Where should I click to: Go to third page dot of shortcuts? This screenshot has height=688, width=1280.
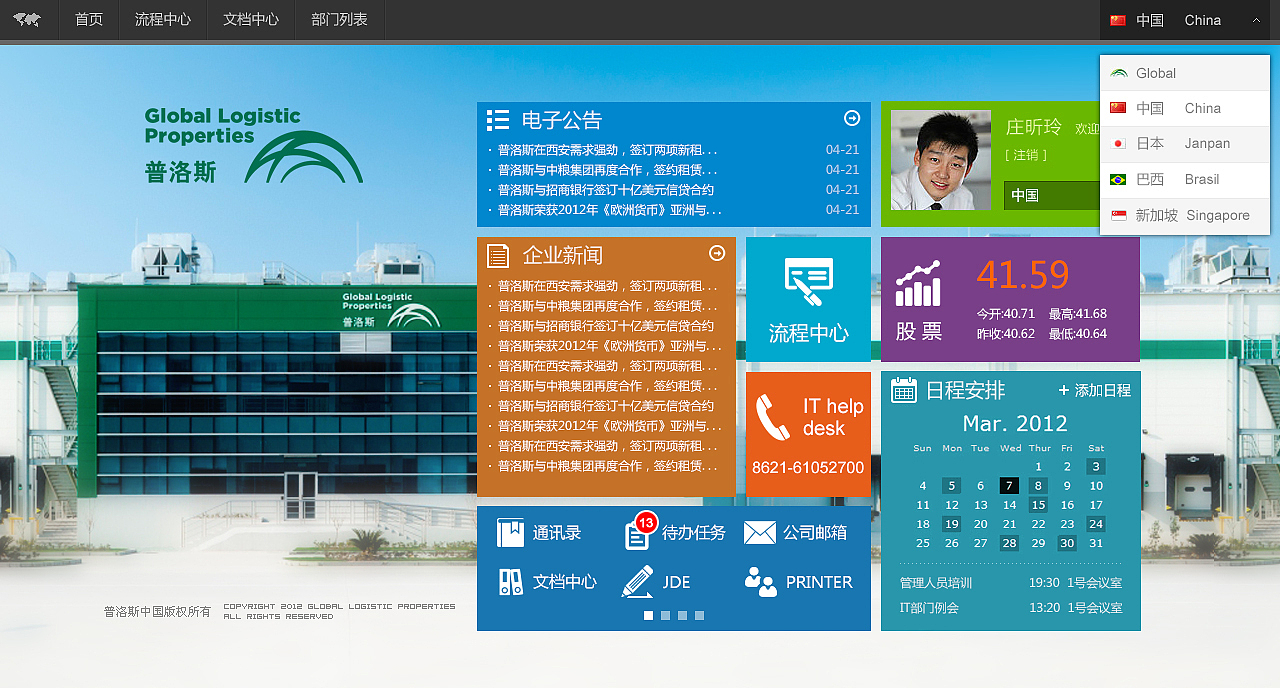(x=682, y=615)
